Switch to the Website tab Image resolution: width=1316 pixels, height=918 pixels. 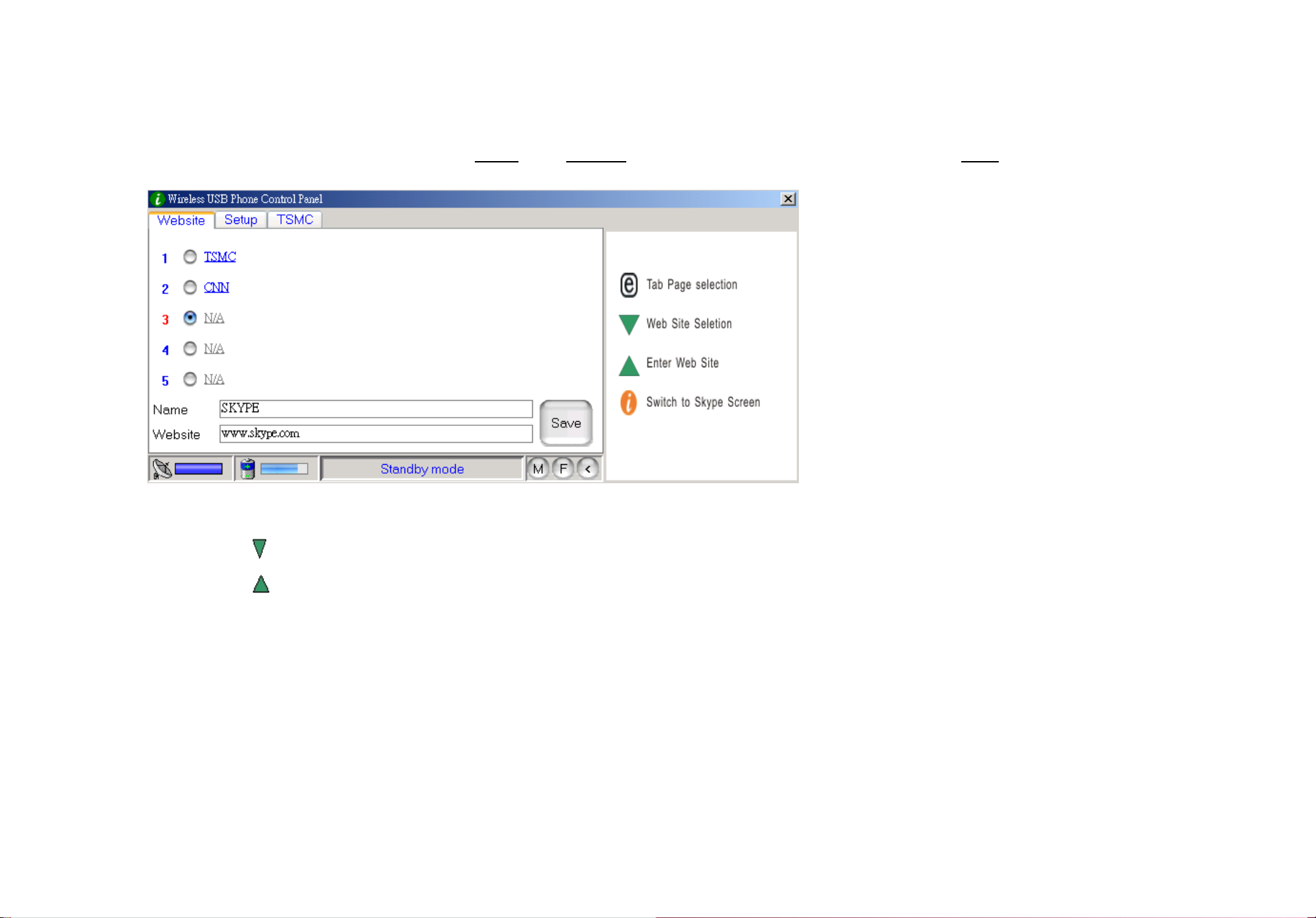[x=181, y=220]
